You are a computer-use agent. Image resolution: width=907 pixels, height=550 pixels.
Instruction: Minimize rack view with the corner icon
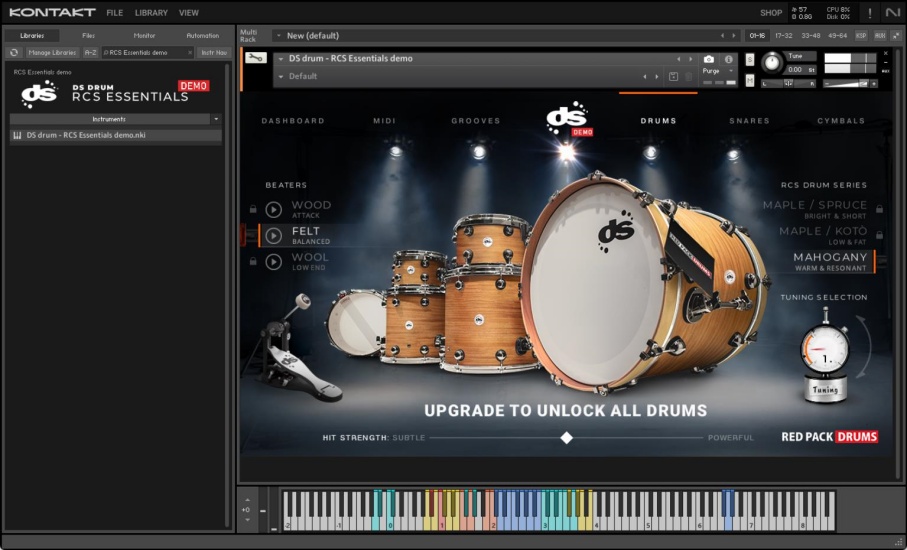[x=896, y=35]
